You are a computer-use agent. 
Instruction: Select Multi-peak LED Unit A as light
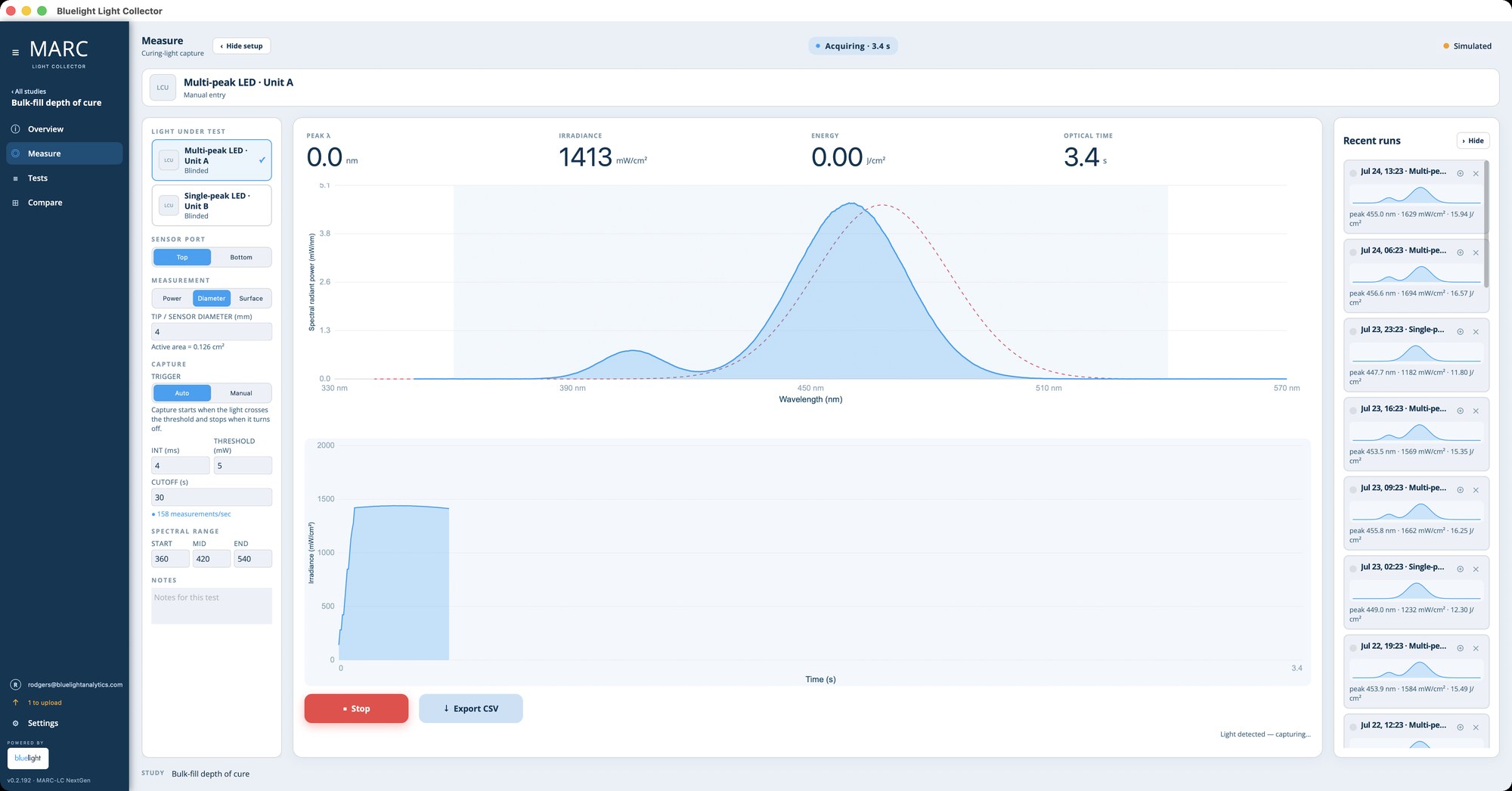tap(212, 160)
